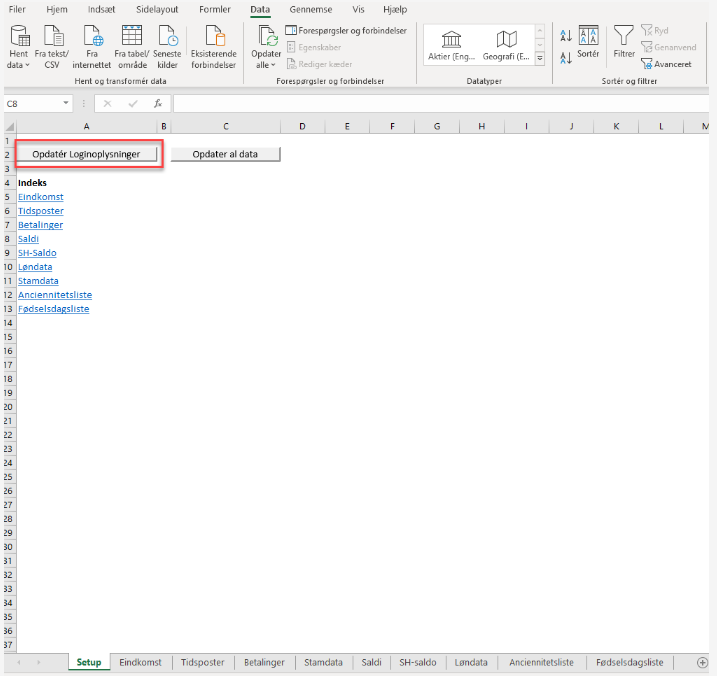The width and height of the screenshot is (717, 676).
Task: Select the Setup sheet tab
Action: tap(89, 662)
